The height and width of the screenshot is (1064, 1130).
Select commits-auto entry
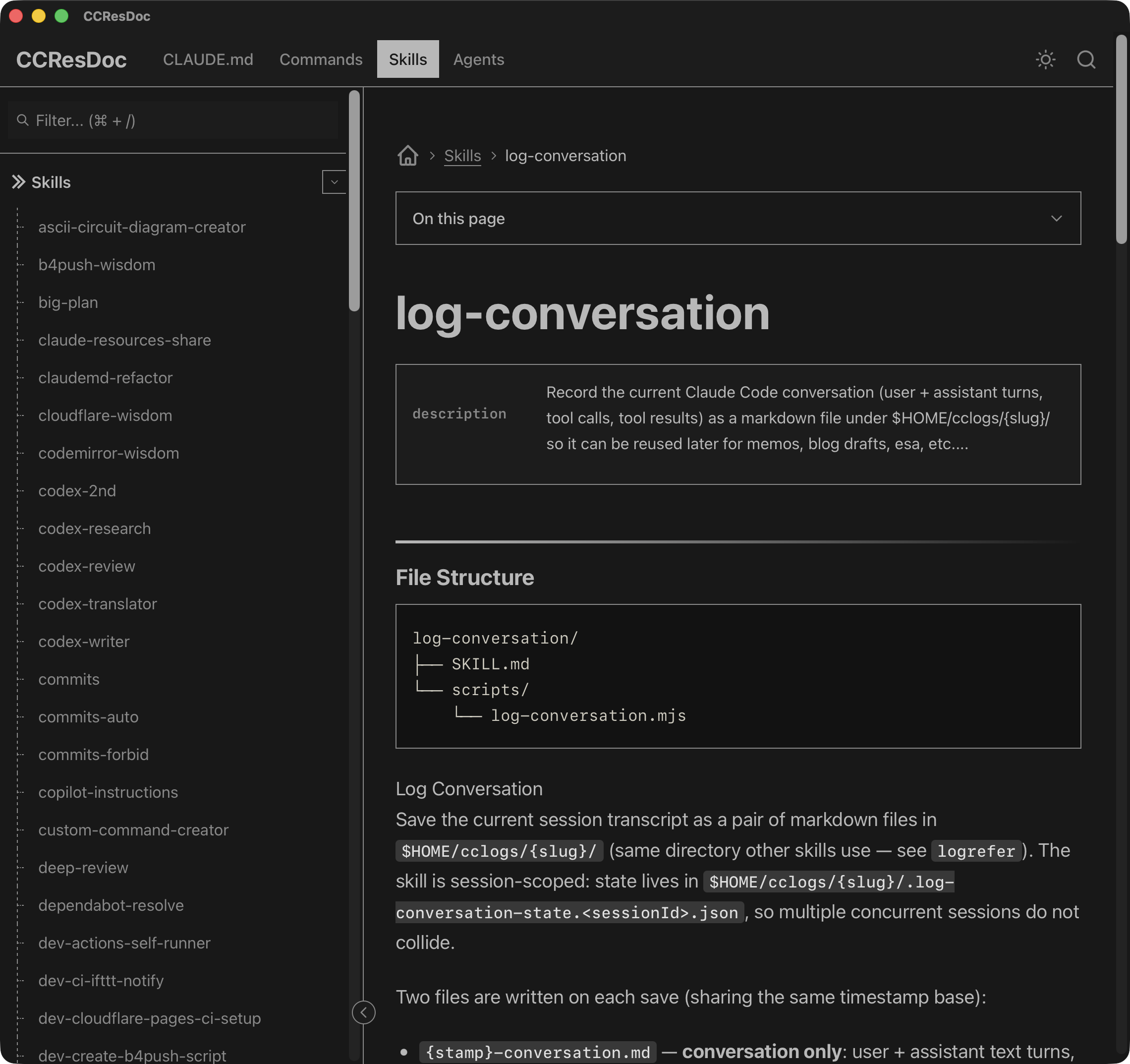click(88, 716)
